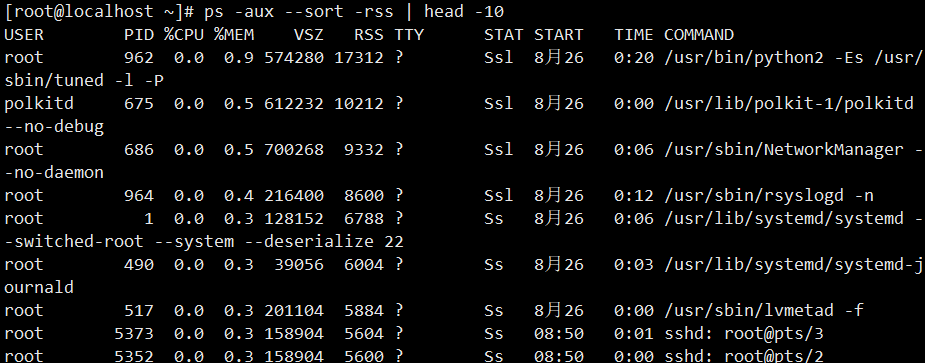925x363 pixels.
Task: Click TIME value 0:01
Action: pos(634,333)
